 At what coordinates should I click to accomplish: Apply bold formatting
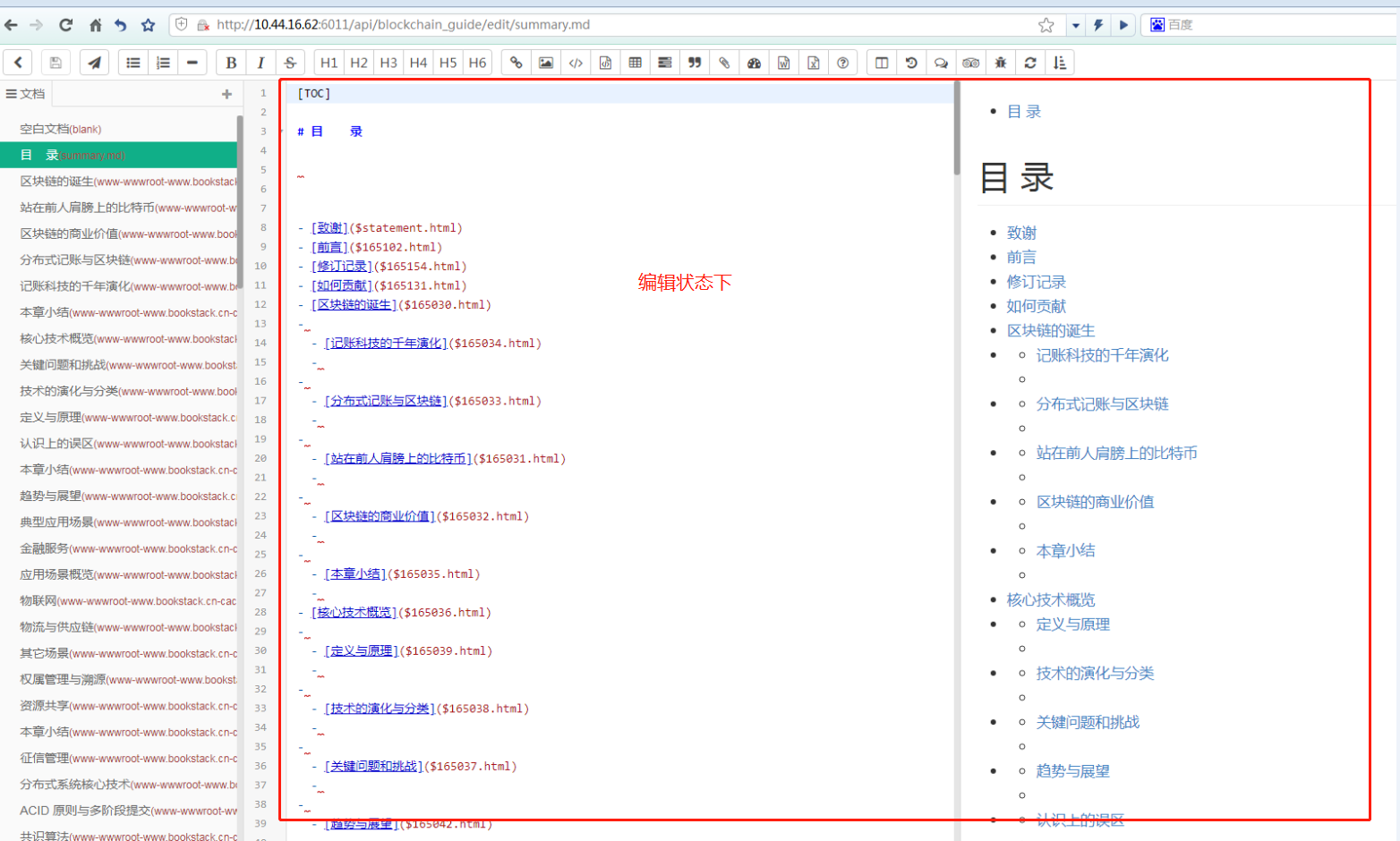point(231,63)
